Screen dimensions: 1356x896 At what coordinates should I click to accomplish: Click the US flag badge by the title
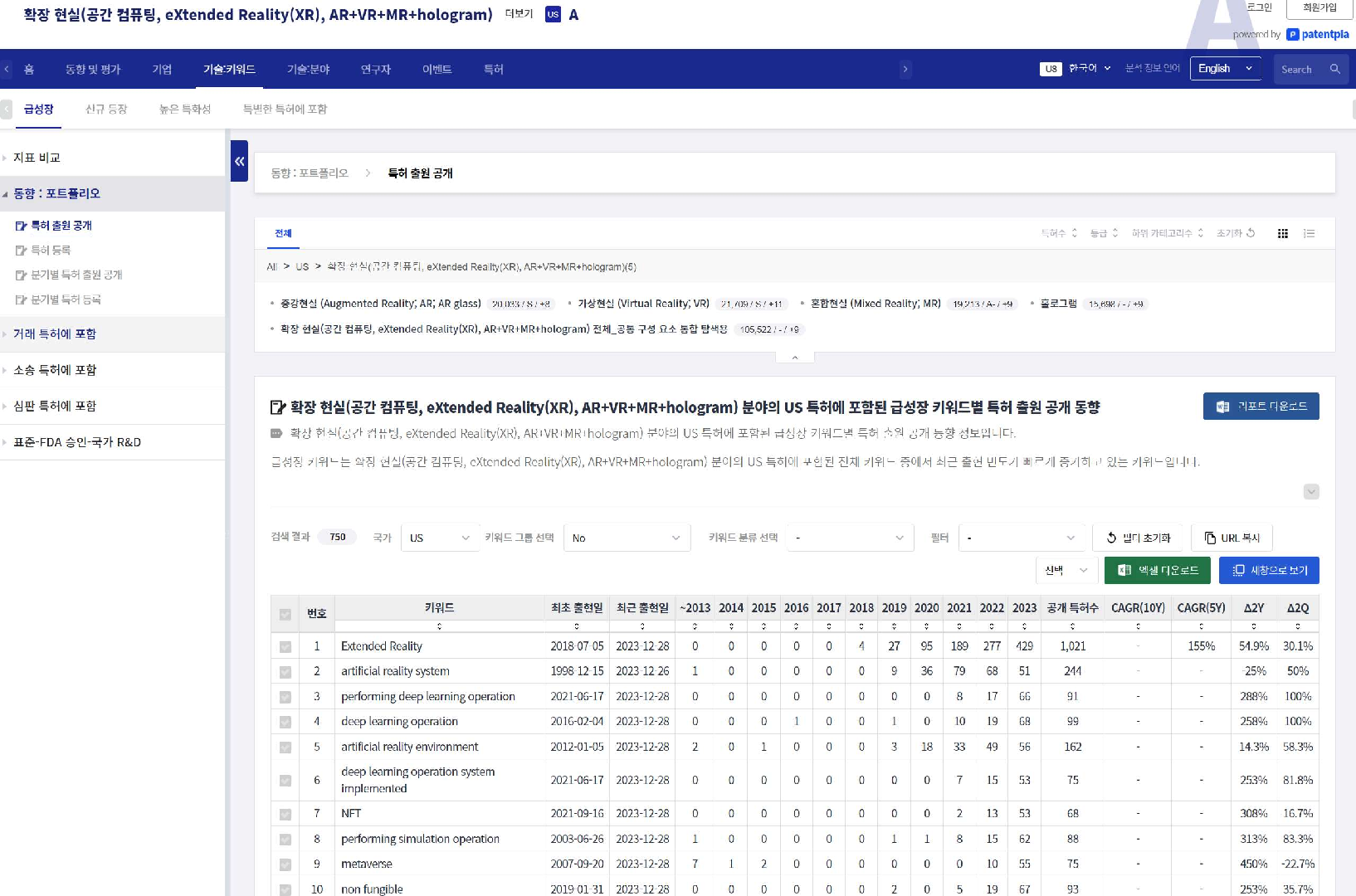553,14
